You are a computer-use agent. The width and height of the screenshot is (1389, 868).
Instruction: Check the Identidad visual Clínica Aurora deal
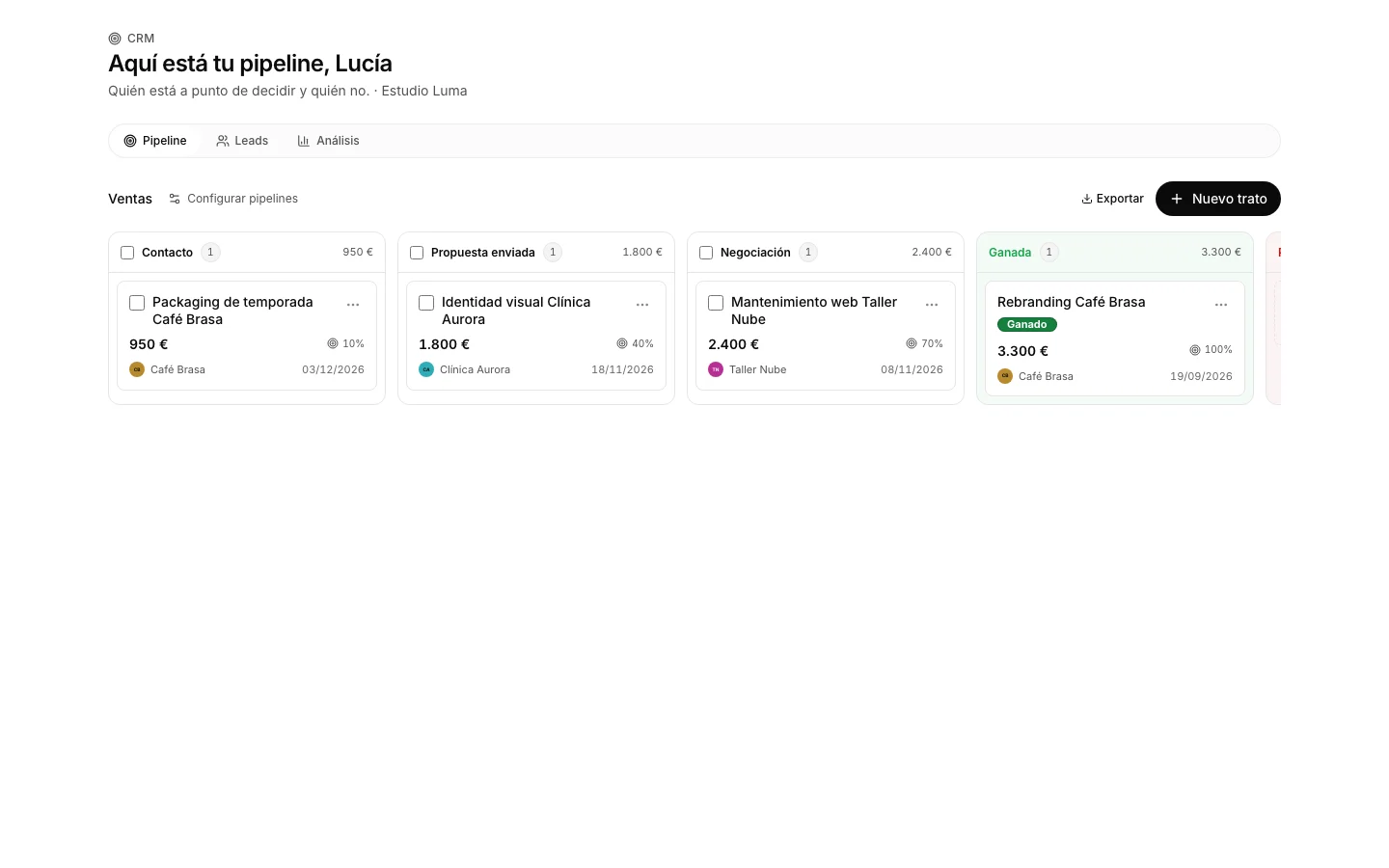(x=426, y=303)
